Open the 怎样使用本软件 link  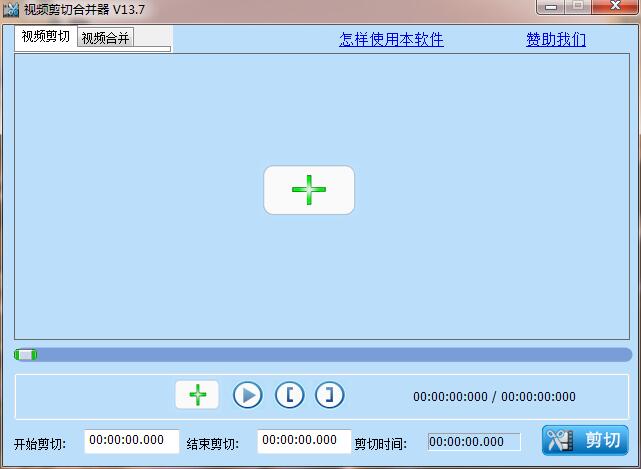391,40
